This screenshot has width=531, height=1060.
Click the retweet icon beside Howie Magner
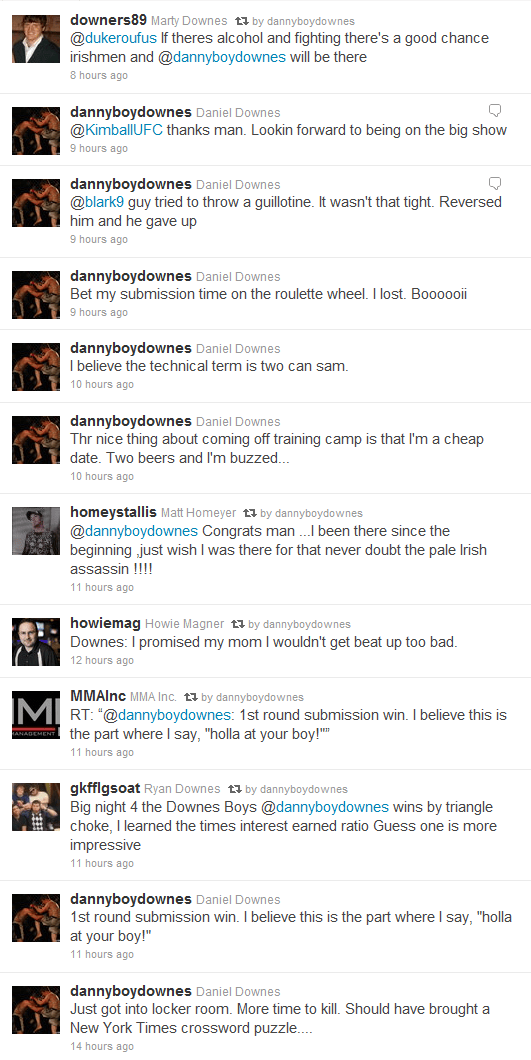click(238, 624)
